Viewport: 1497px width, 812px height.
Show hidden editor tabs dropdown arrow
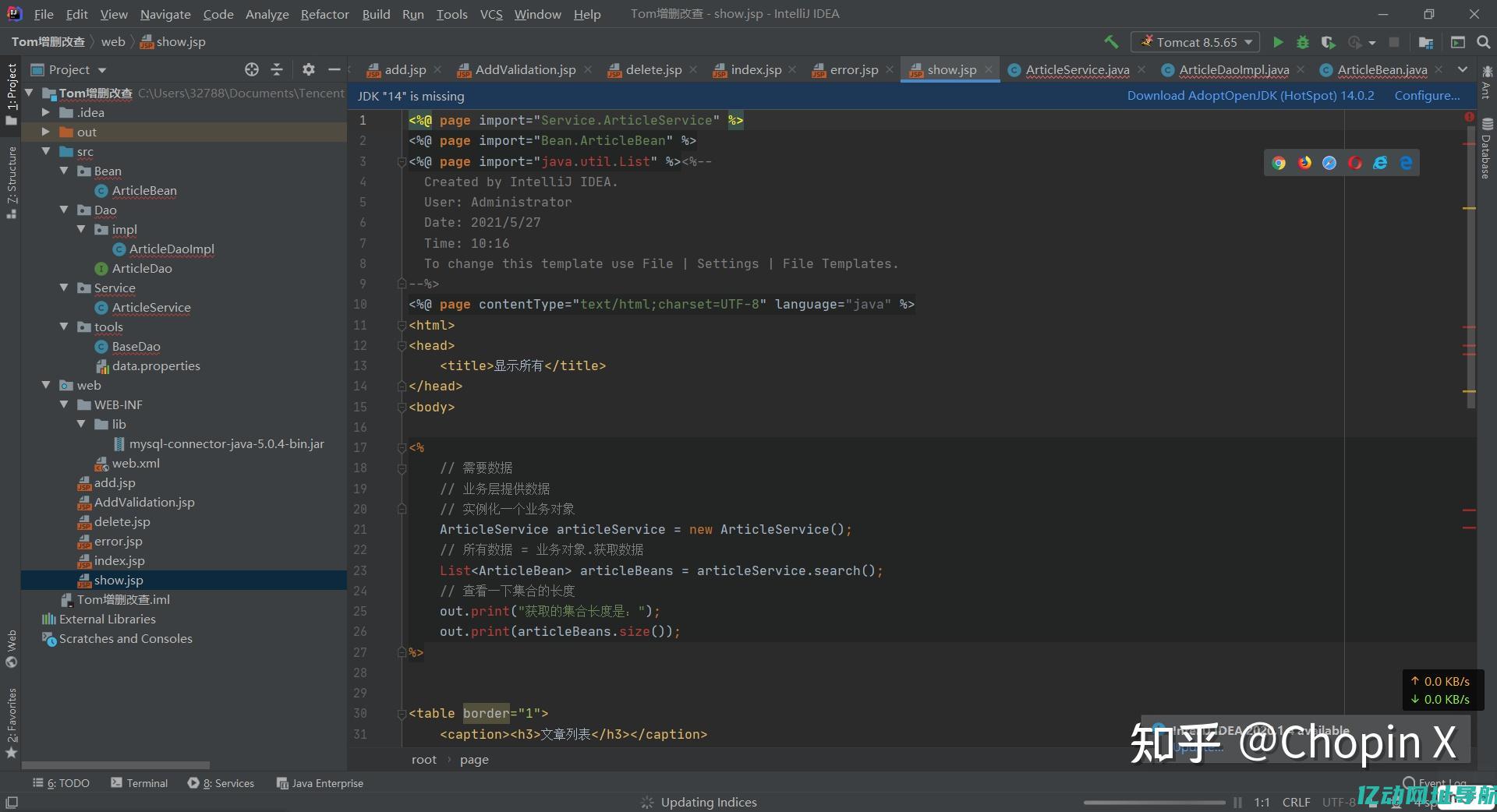pyautogui.click(x=1463, y=69)
